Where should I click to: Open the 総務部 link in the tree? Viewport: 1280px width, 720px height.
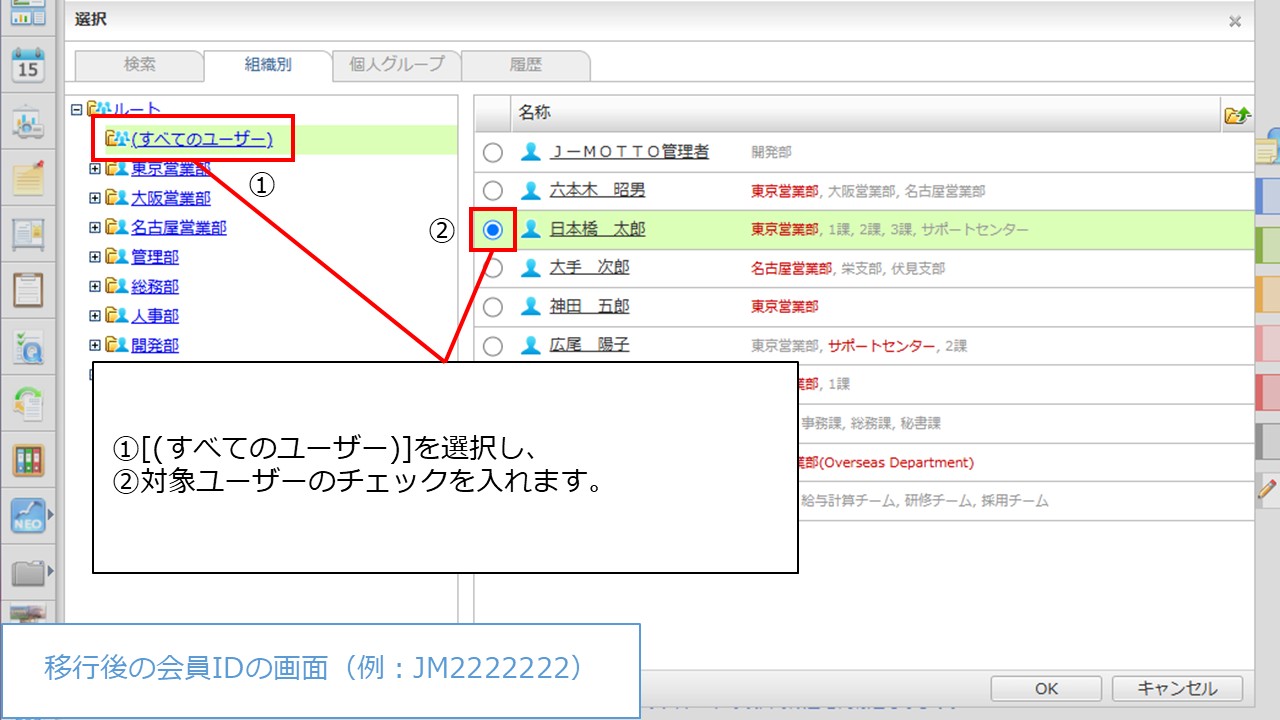coord(155,287)
